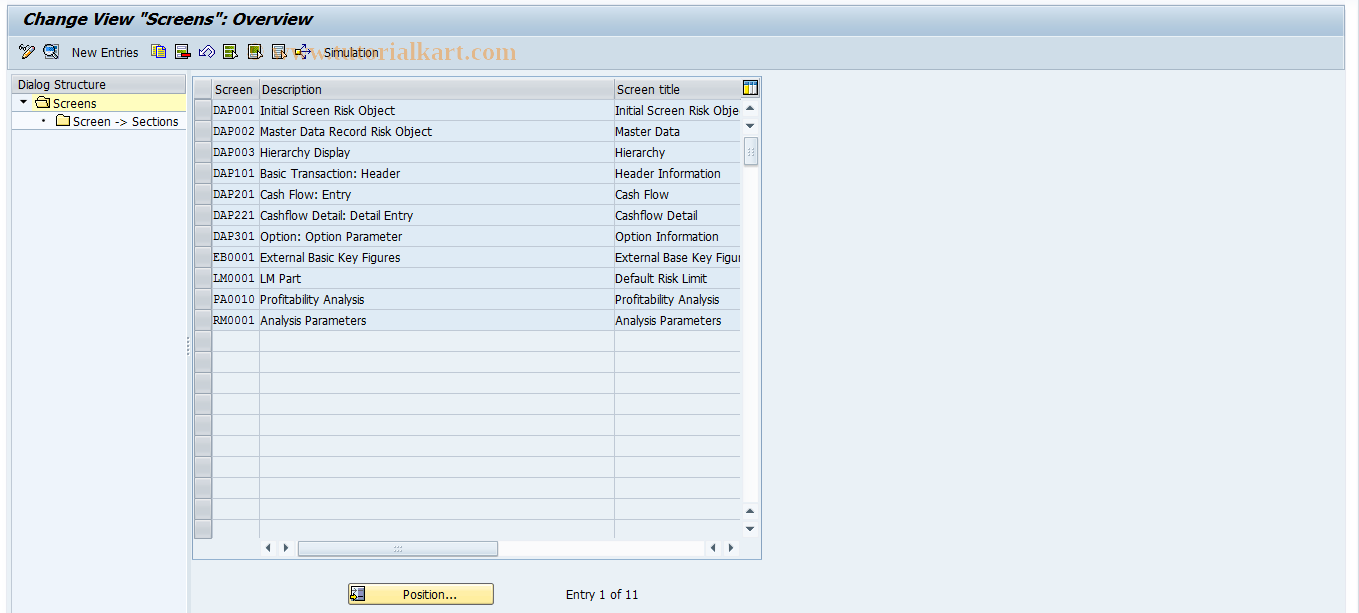Click the far right horizontal scroll arrow

click(731, 548)
